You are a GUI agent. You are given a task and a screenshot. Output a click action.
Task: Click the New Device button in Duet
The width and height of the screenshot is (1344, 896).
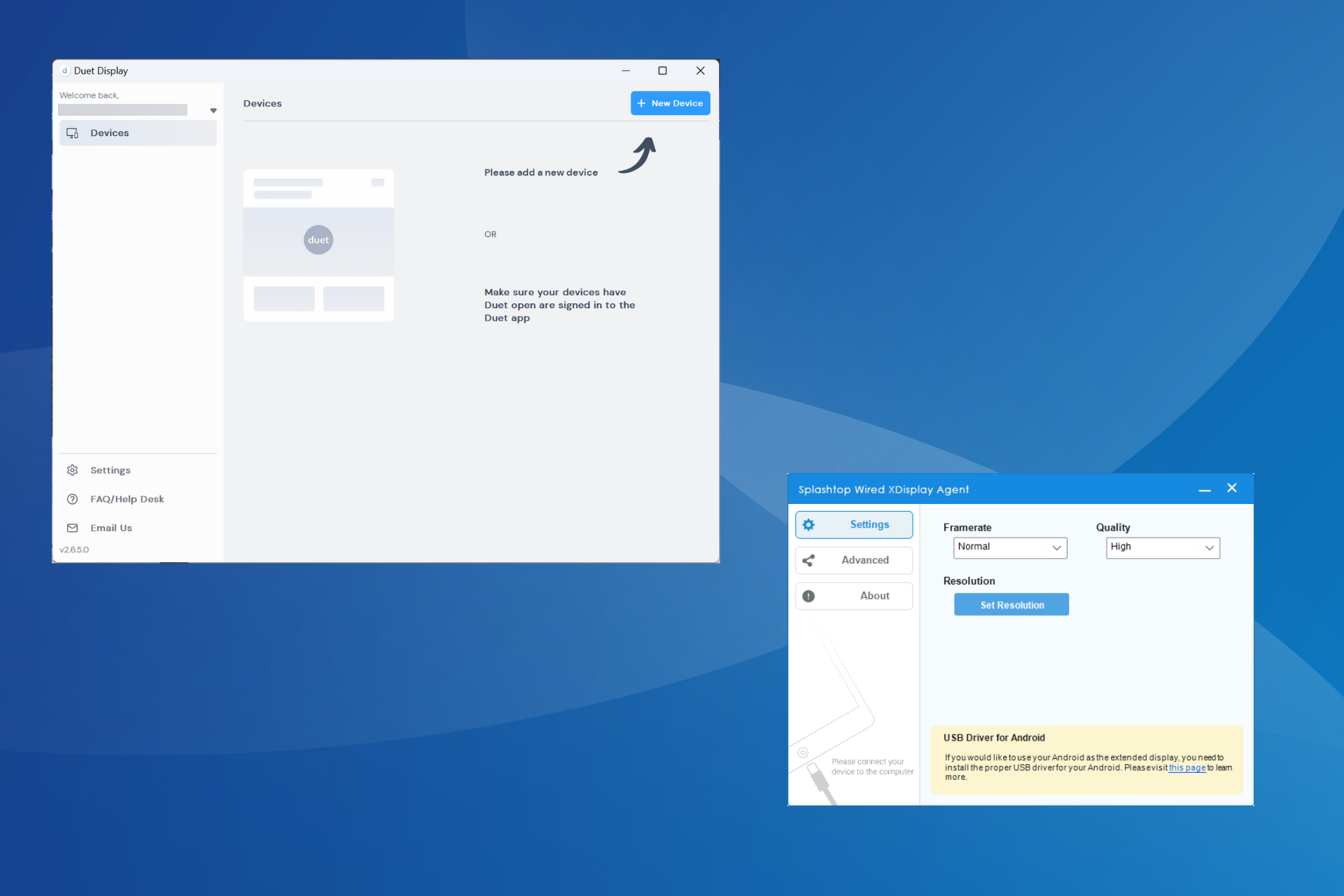click(670, 103)
